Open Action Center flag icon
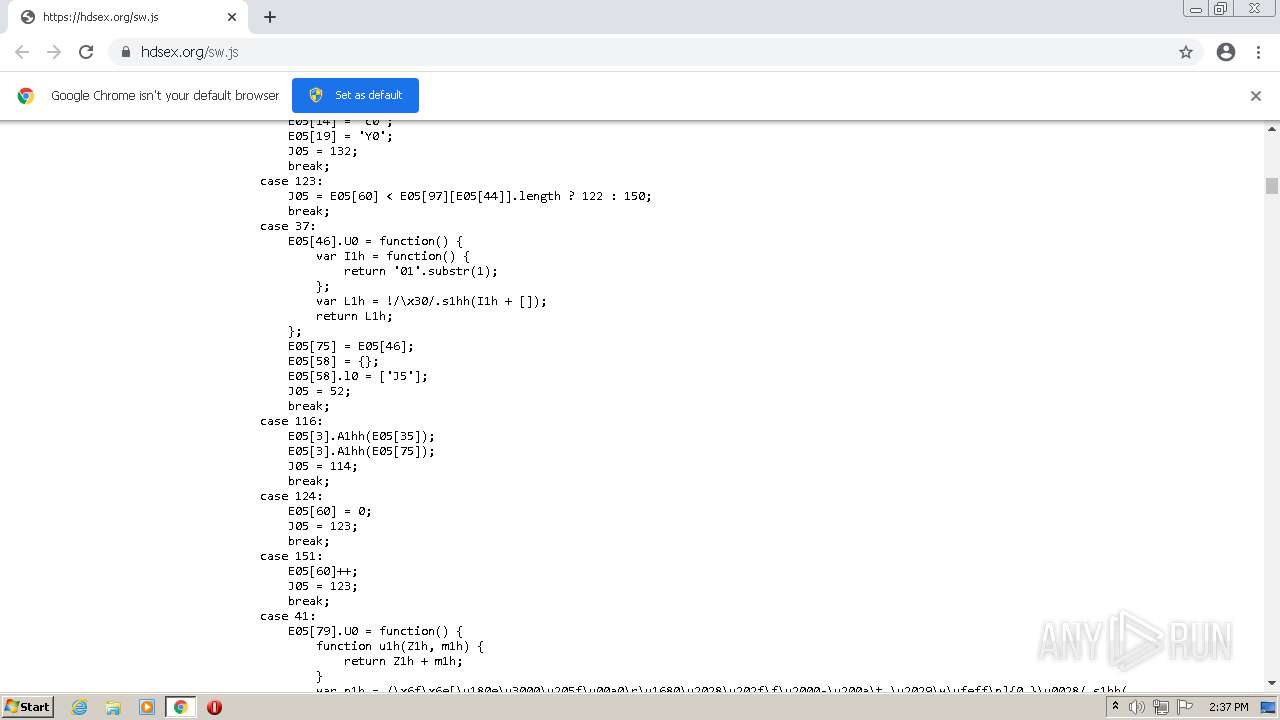The width and height of the screenshot is (1280, 720). (1185, 707)
